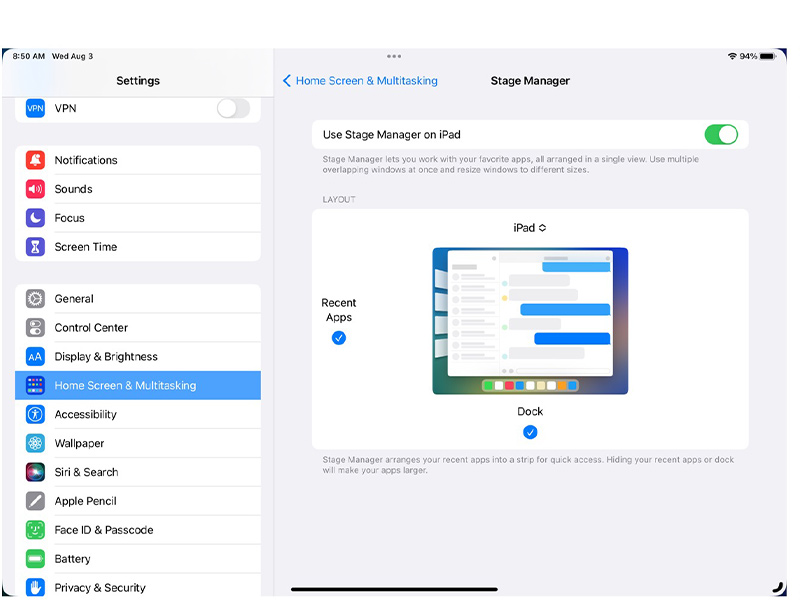Tap the General gear icon
Screen dimensions: 800x600
coord(35,299)
